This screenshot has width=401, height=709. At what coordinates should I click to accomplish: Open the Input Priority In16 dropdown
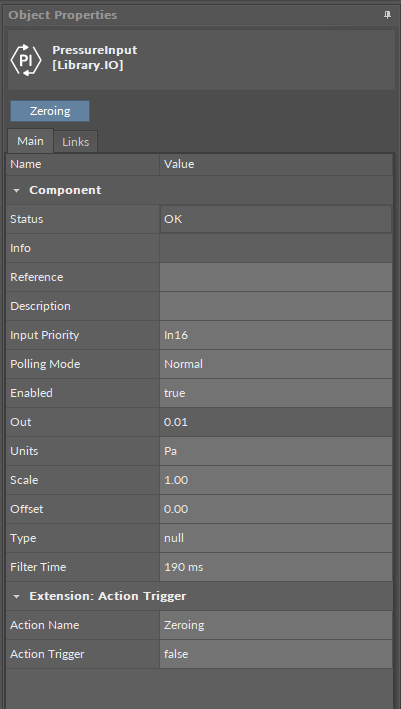point(276,335)
